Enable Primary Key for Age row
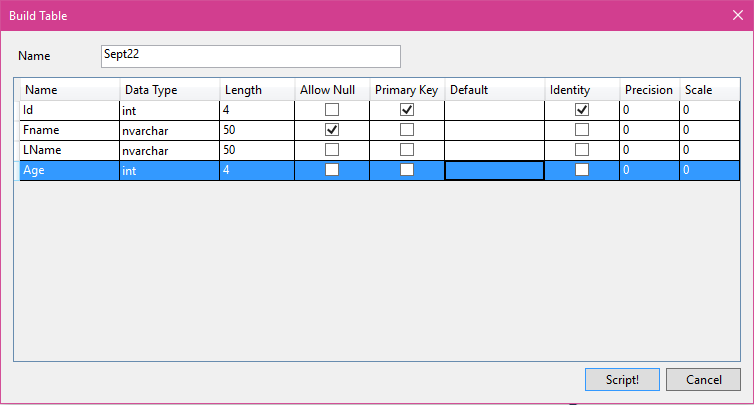 [407, 170]
